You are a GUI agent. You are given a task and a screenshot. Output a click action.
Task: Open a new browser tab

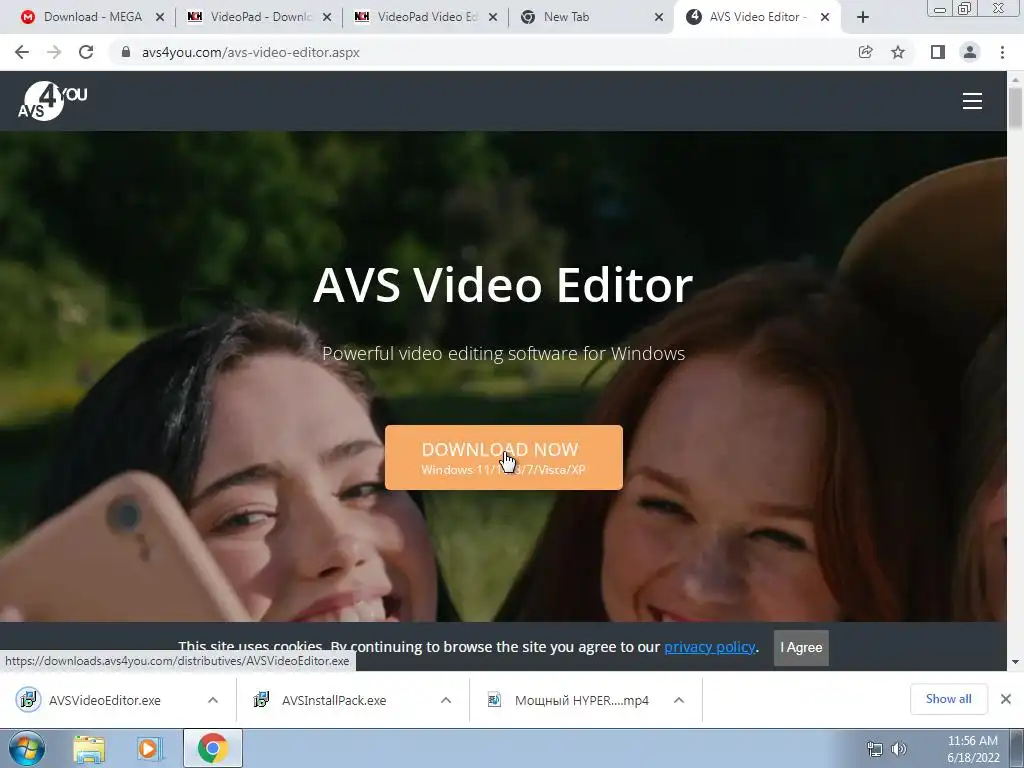pyautogui.click(x=863, y=17)
